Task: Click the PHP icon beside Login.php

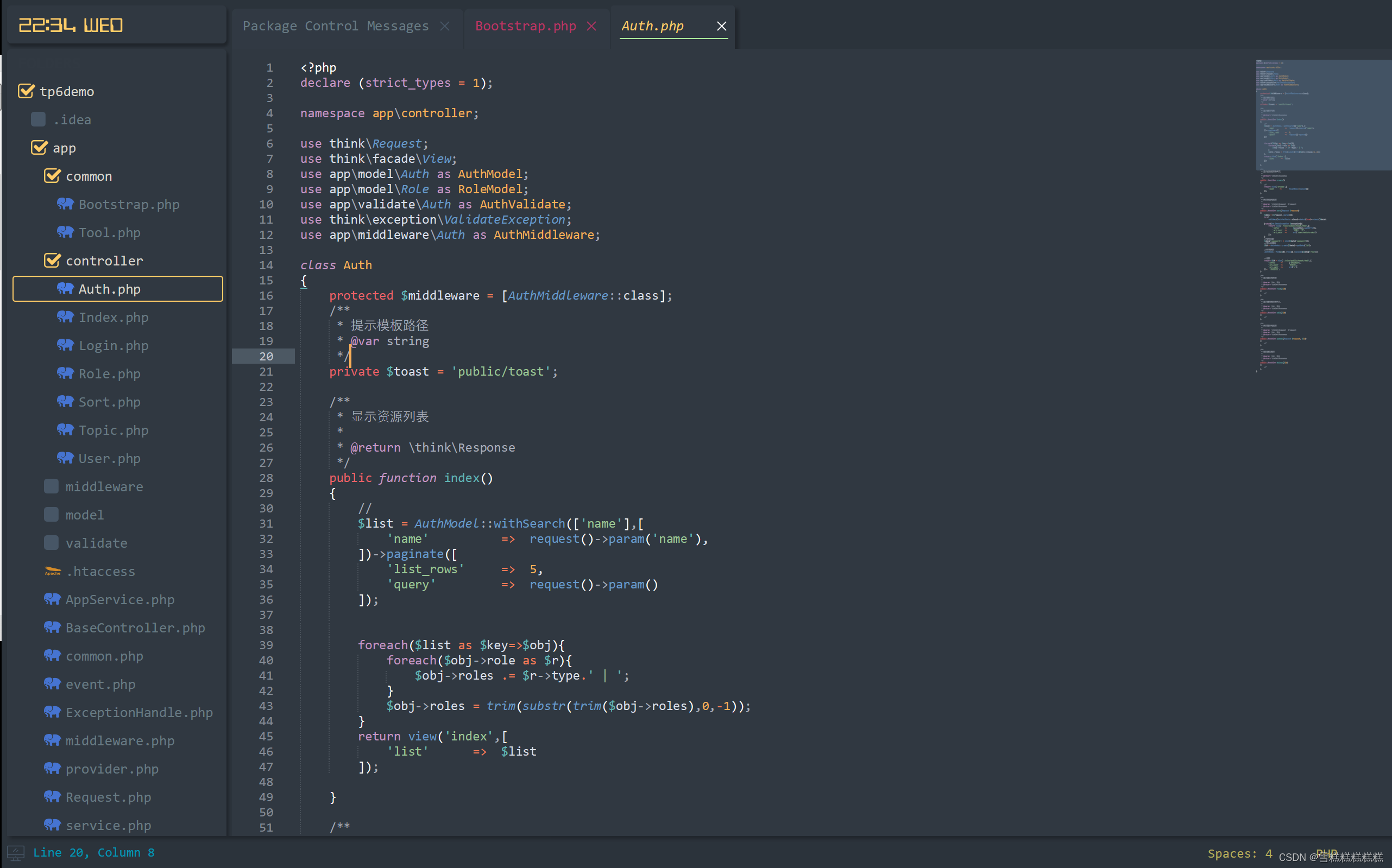Action: (66, 345)
